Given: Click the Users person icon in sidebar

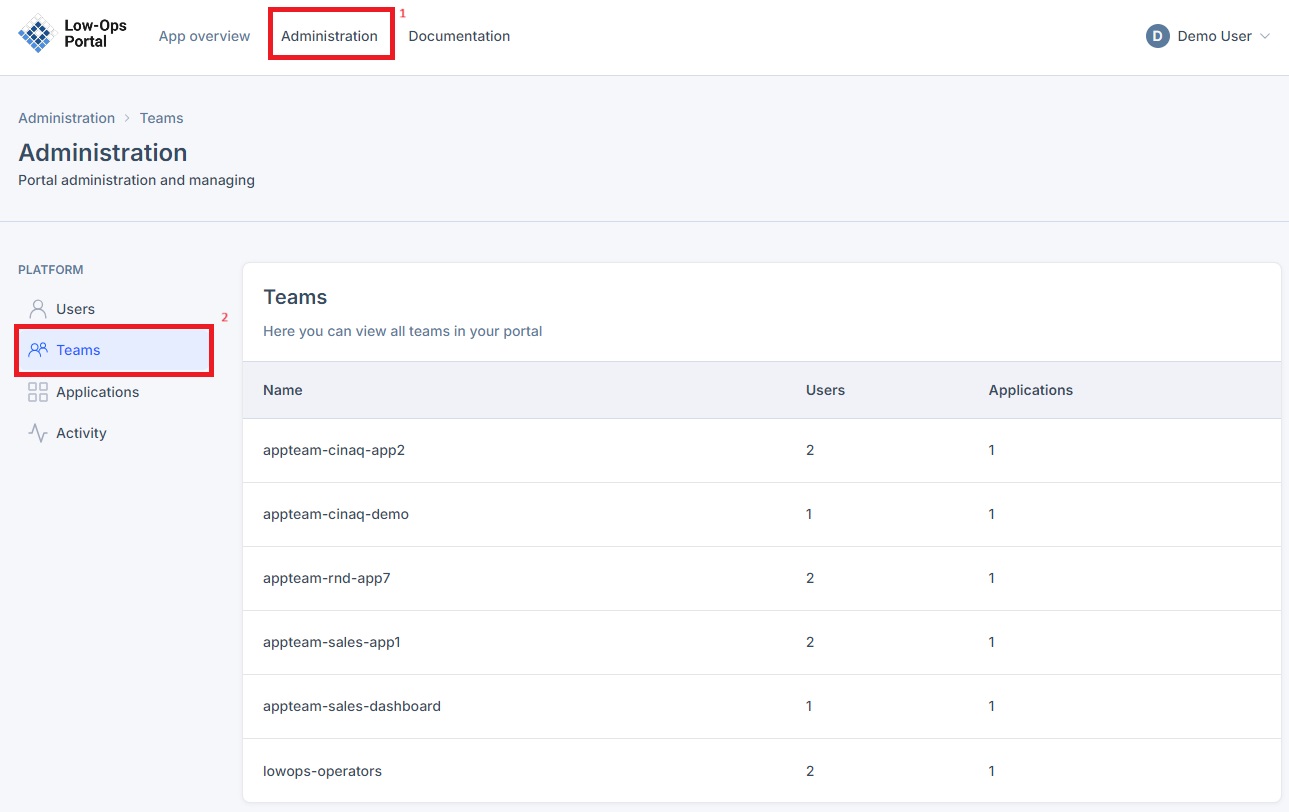Looking at the screenshot, I should click(38, 309).
